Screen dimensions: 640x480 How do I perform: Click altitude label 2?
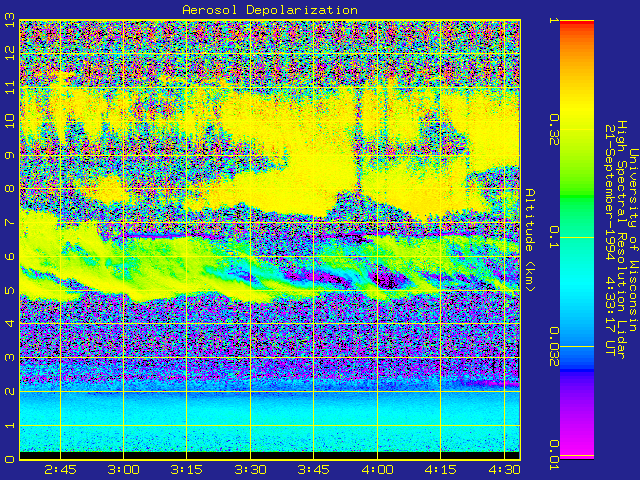point(10,391)
